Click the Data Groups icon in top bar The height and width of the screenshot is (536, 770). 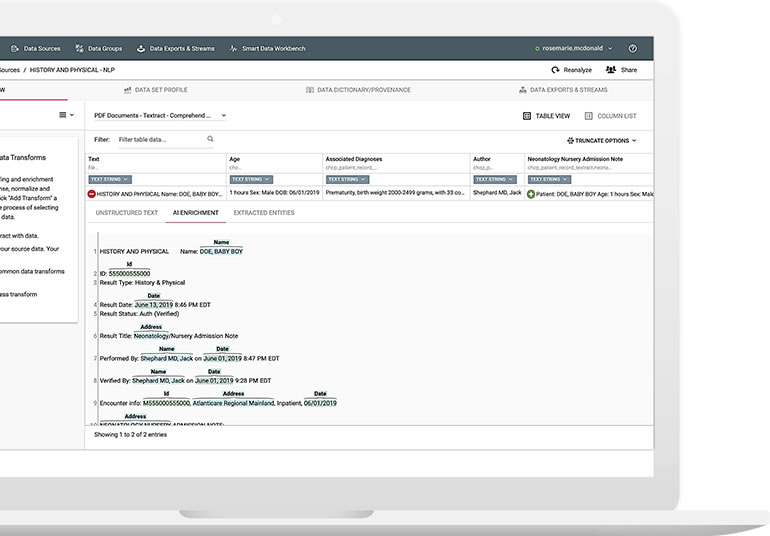[x=79, y=49]
